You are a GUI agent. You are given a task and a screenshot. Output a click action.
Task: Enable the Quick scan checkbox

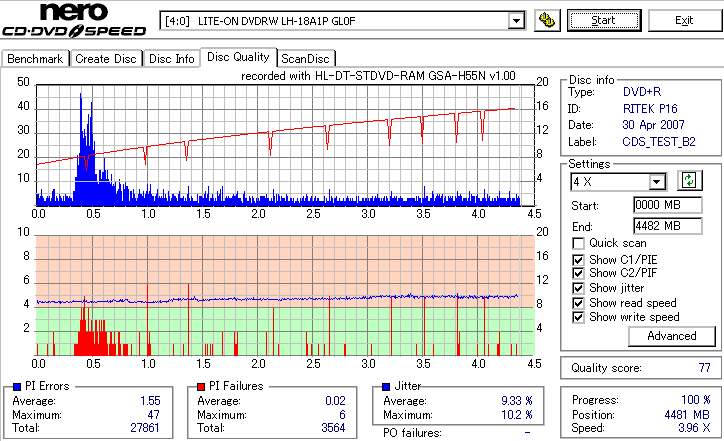pyautogui.click(x=578, y=243)
